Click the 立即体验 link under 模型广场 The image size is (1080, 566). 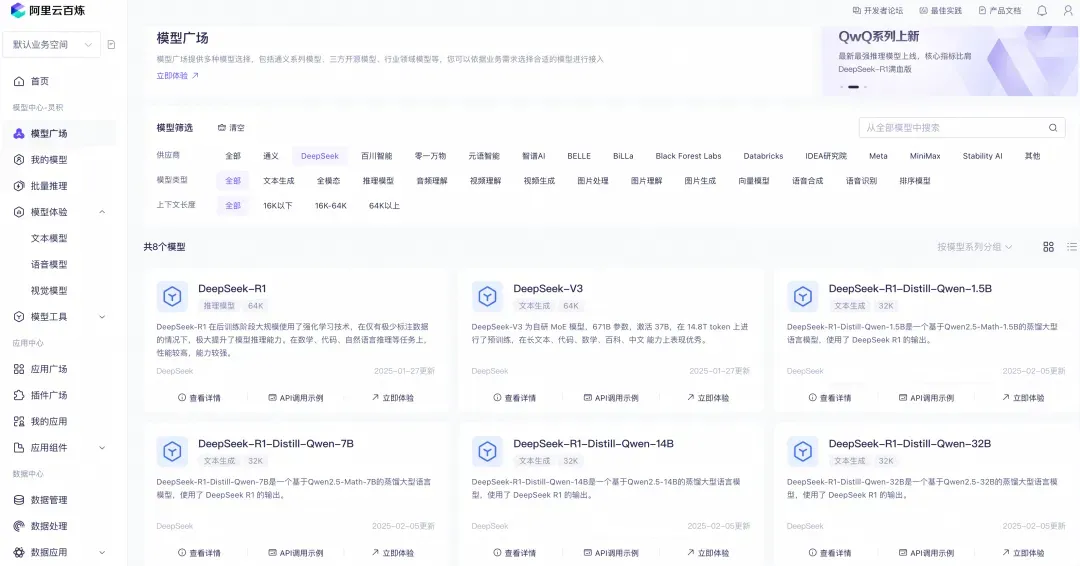click(x=177, y=76)
